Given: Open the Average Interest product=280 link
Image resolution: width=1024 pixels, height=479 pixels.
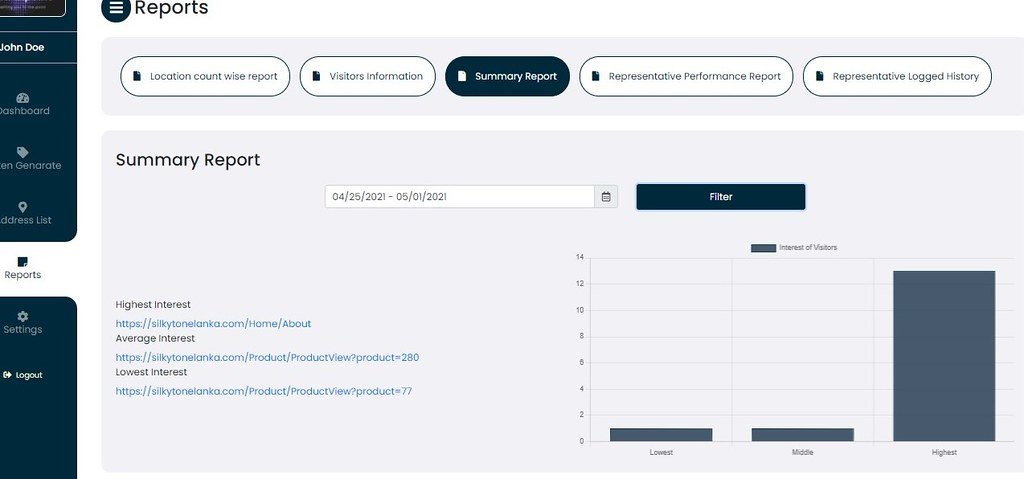Looking at the screenshot, I should pos(267,357).
